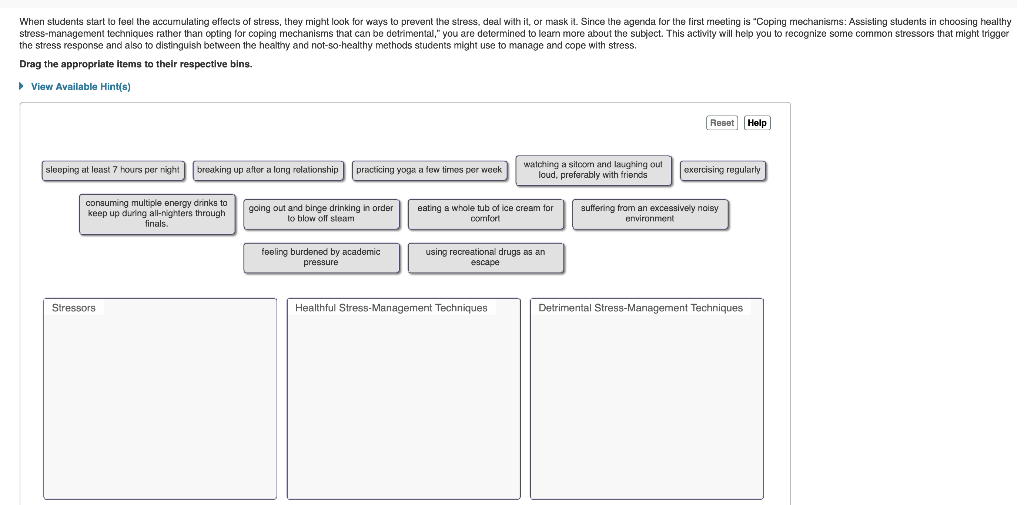Click the Help button
Viewport: 1024px width, 505px height.
(x=757, y=123)
